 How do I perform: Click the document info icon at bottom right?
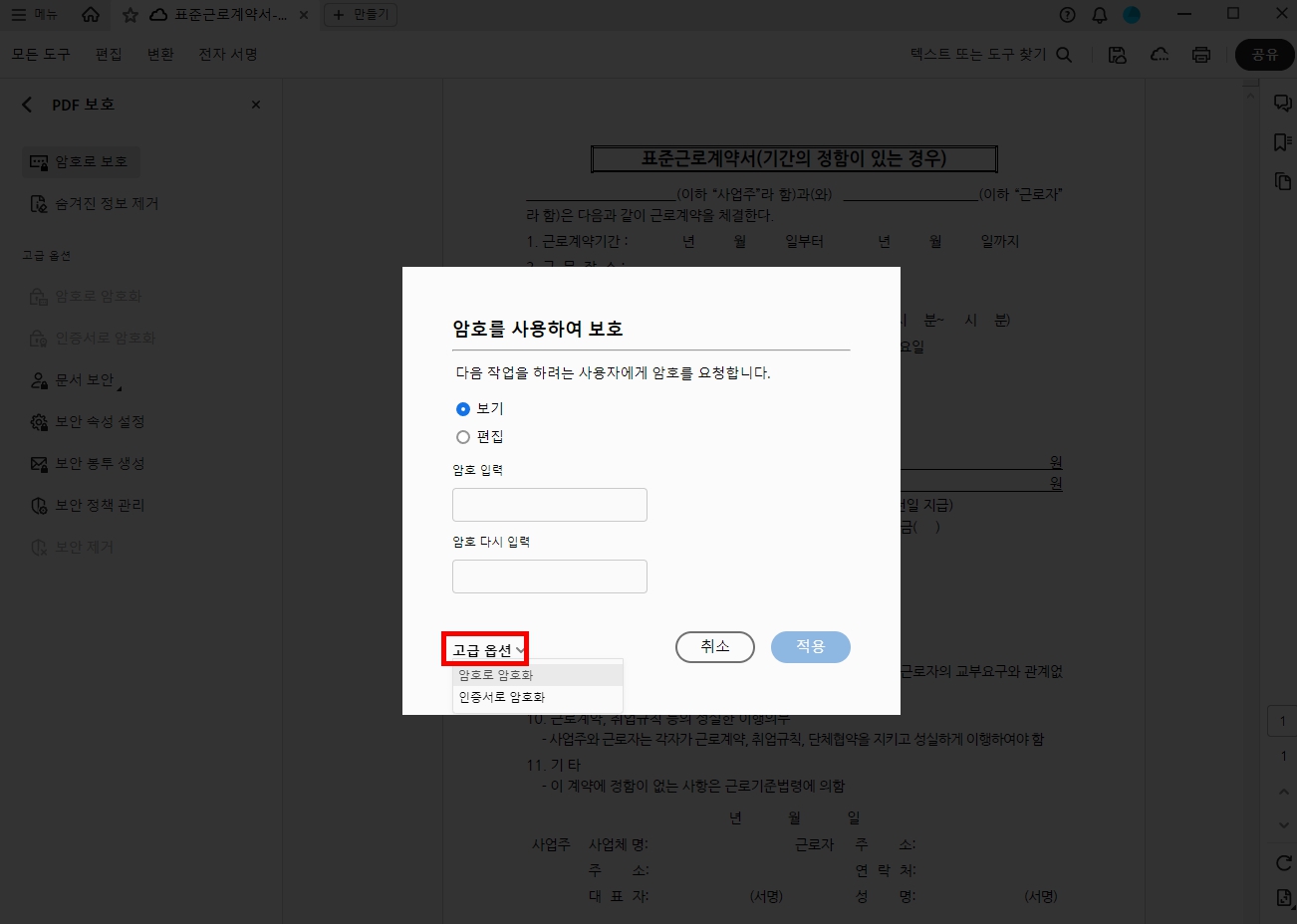click(1283, 898)
